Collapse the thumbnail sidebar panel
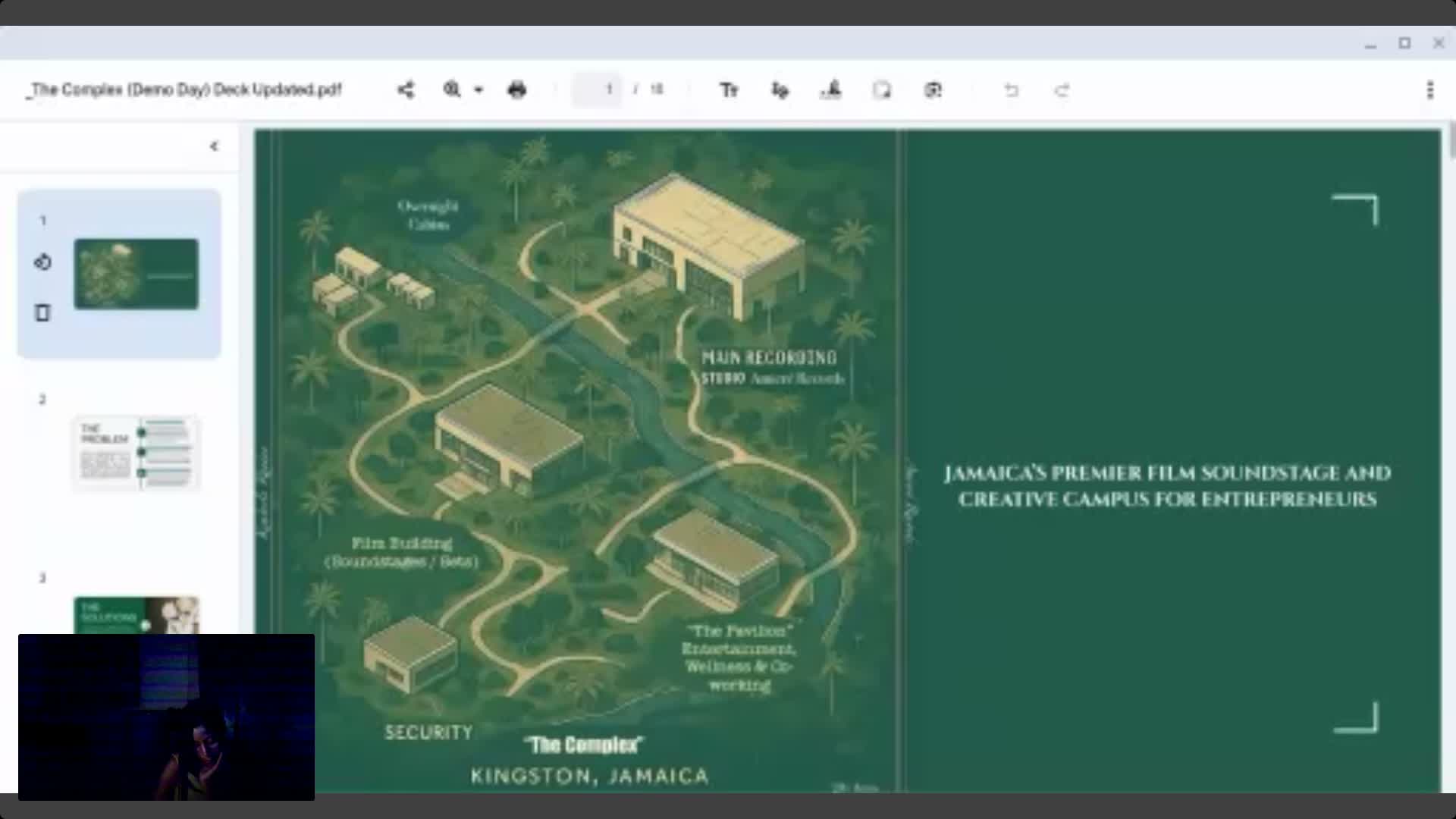 pos(214,146)
